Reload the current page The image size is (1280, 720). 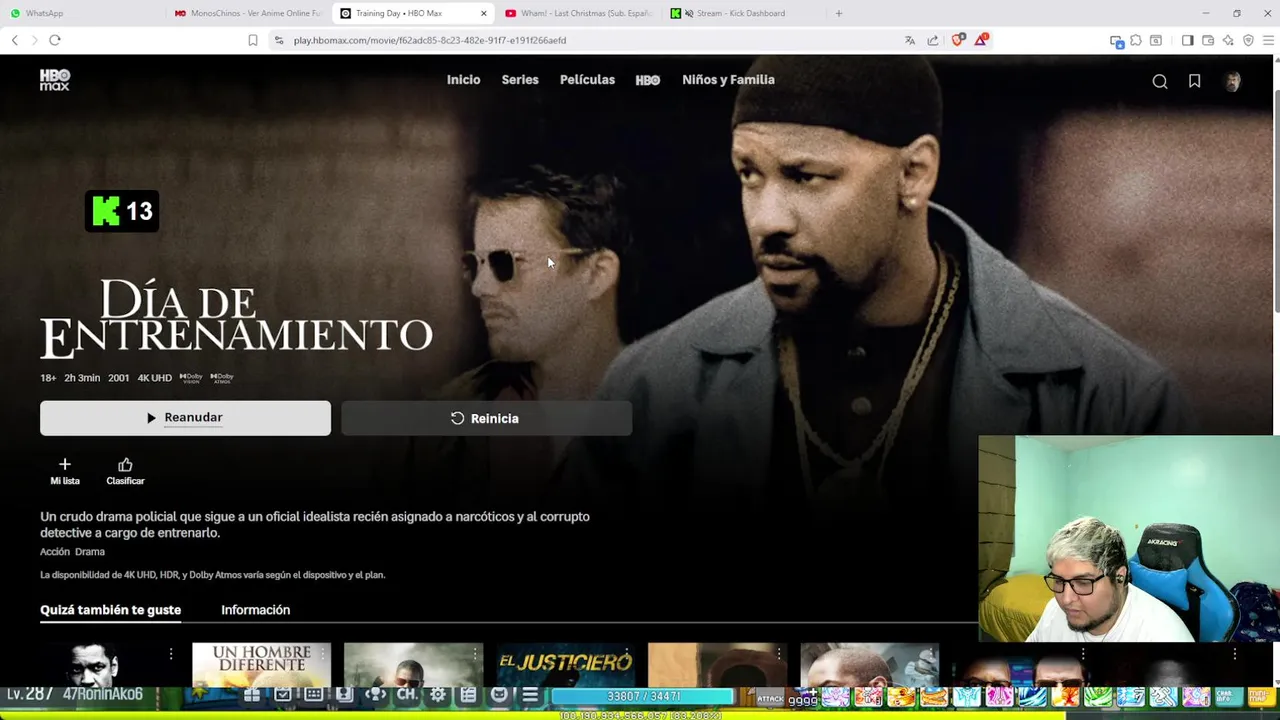(55, 40)
